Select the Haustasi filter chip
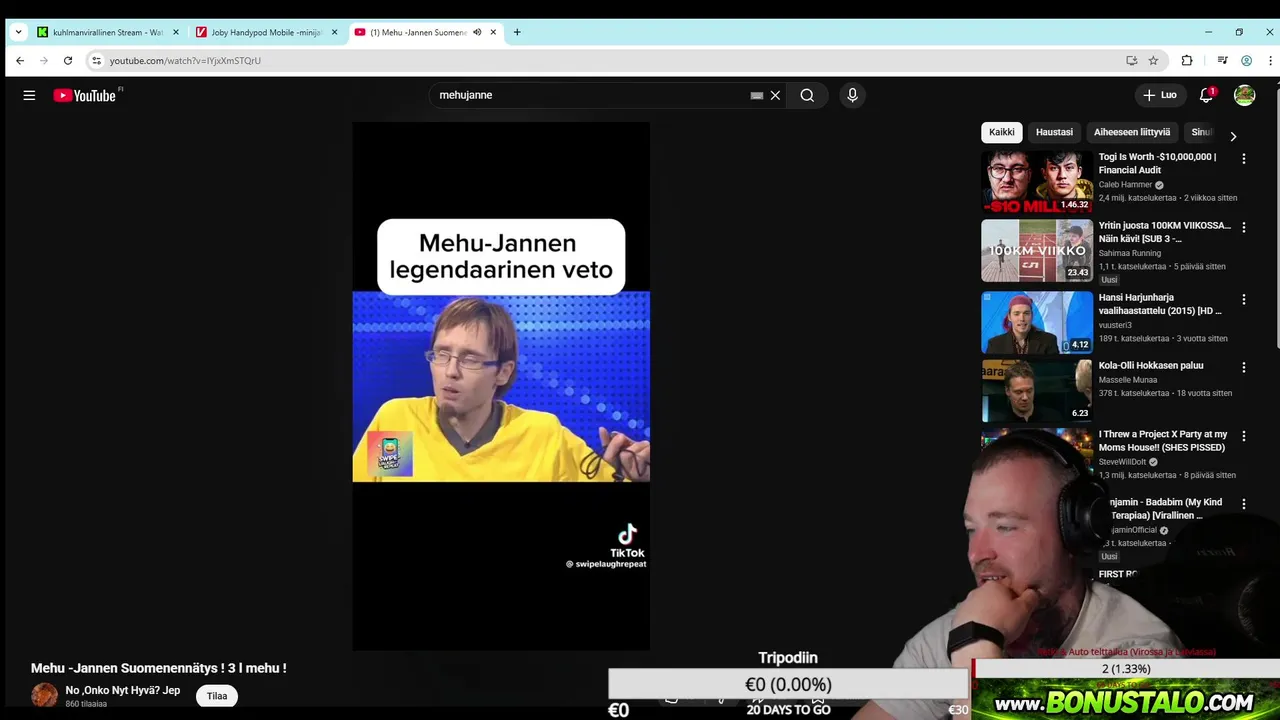 1054,132
